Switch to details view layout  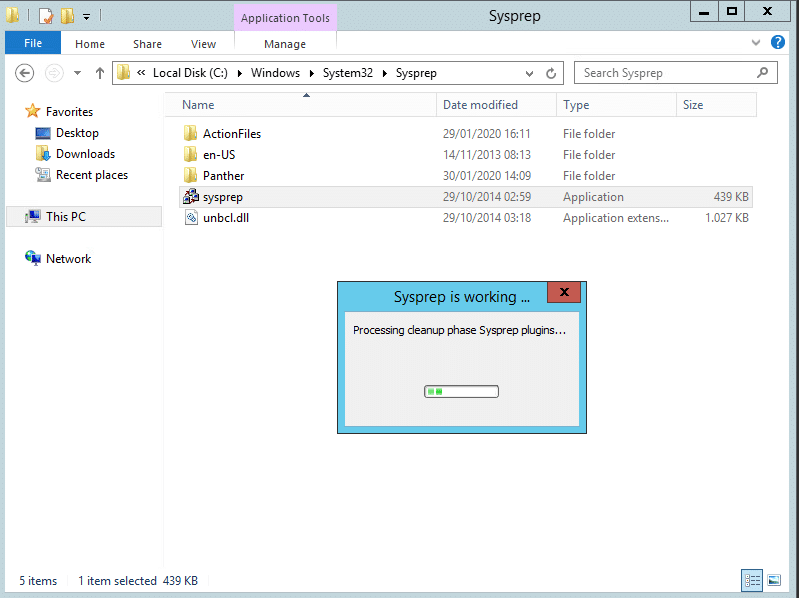pos(751,580)
